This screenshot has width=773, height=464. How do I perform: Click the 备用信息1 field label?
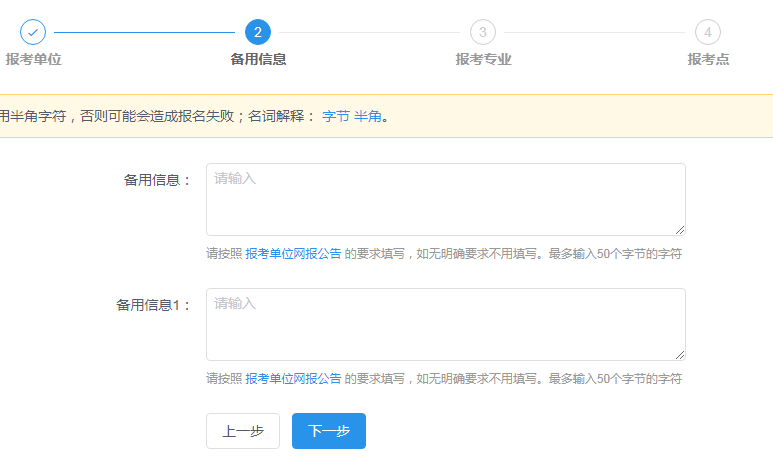tap(153, 305)
